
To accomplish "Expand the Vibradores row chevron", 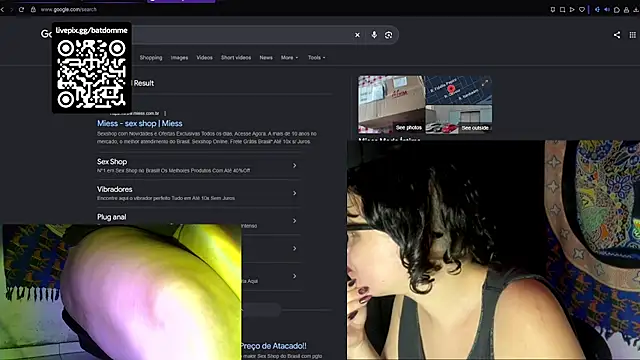I will [x=294, y=193].
